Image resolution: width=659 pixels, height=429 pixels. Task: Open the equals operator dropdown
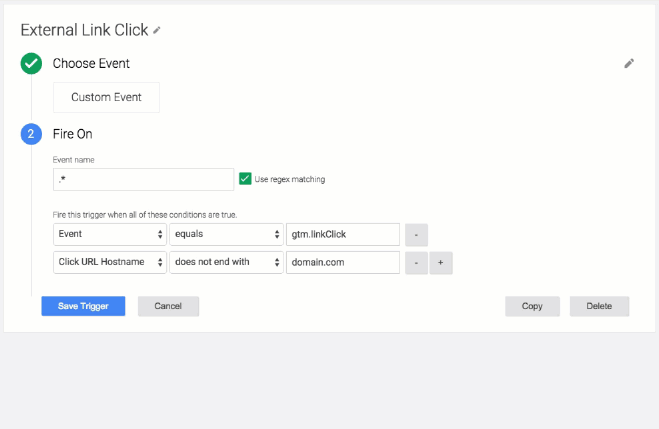pos(226,234)
